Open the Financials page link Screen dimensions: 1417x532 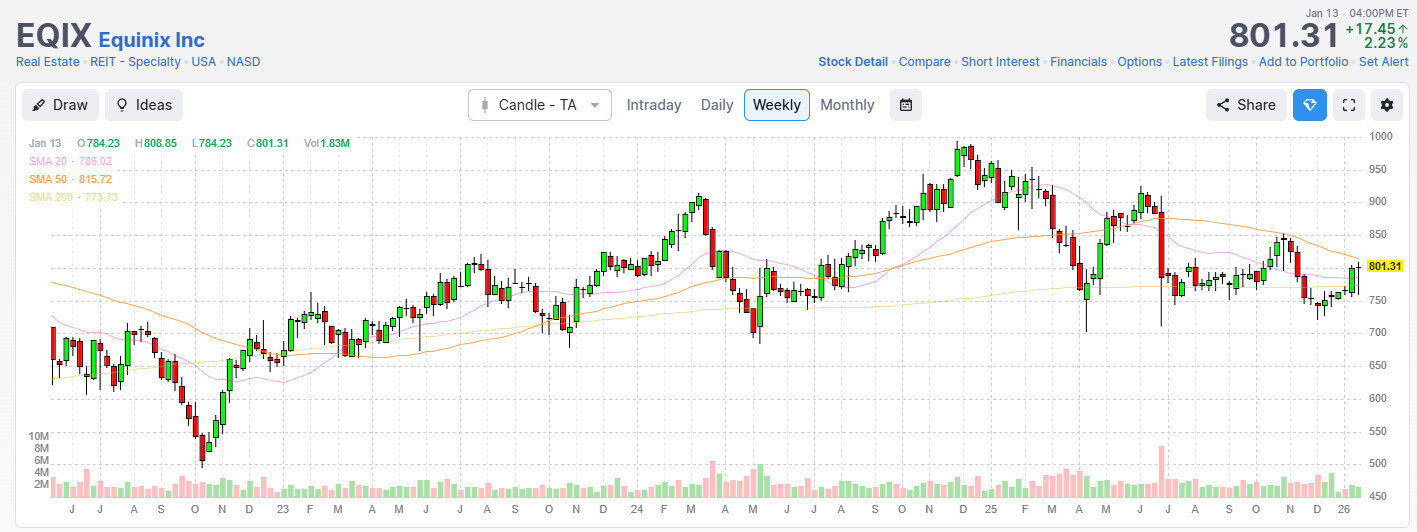tap(1078, 62)
